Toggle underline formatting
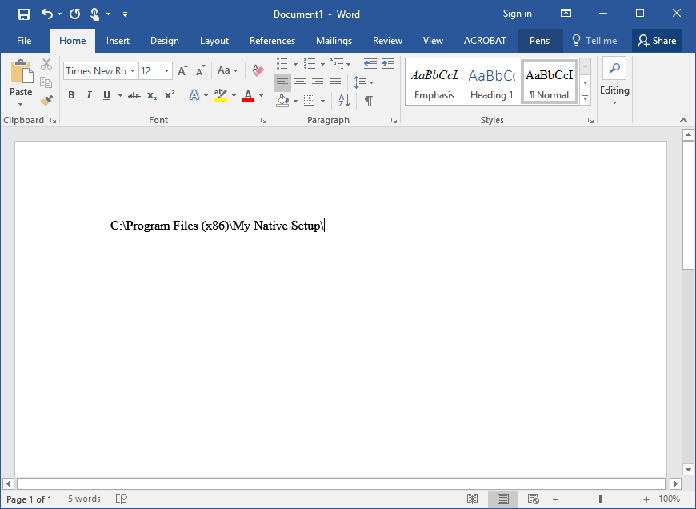696x509 pixels. (107, 95)
